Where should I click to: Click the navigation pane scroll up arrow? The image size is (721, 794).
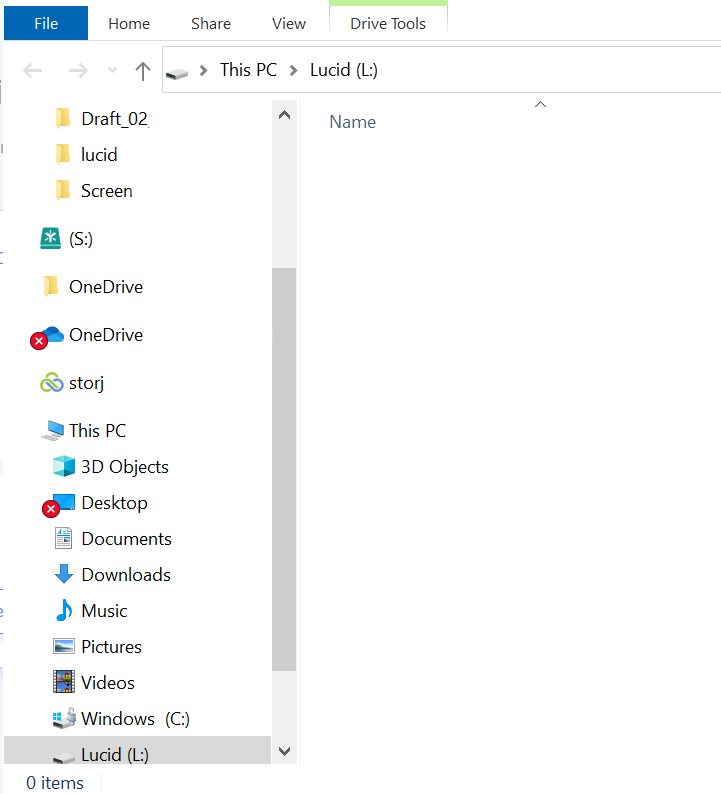click(285, 115)
